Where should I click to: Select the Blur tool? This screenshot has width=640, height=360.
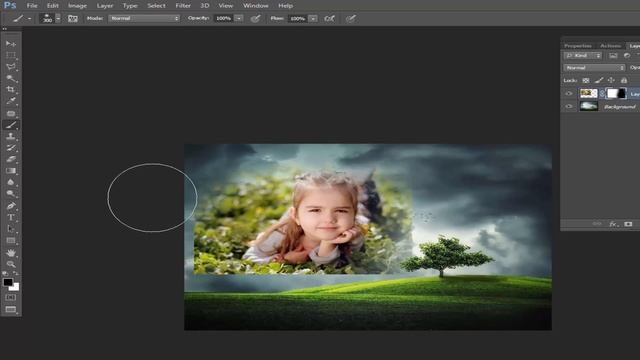point(11,182)
